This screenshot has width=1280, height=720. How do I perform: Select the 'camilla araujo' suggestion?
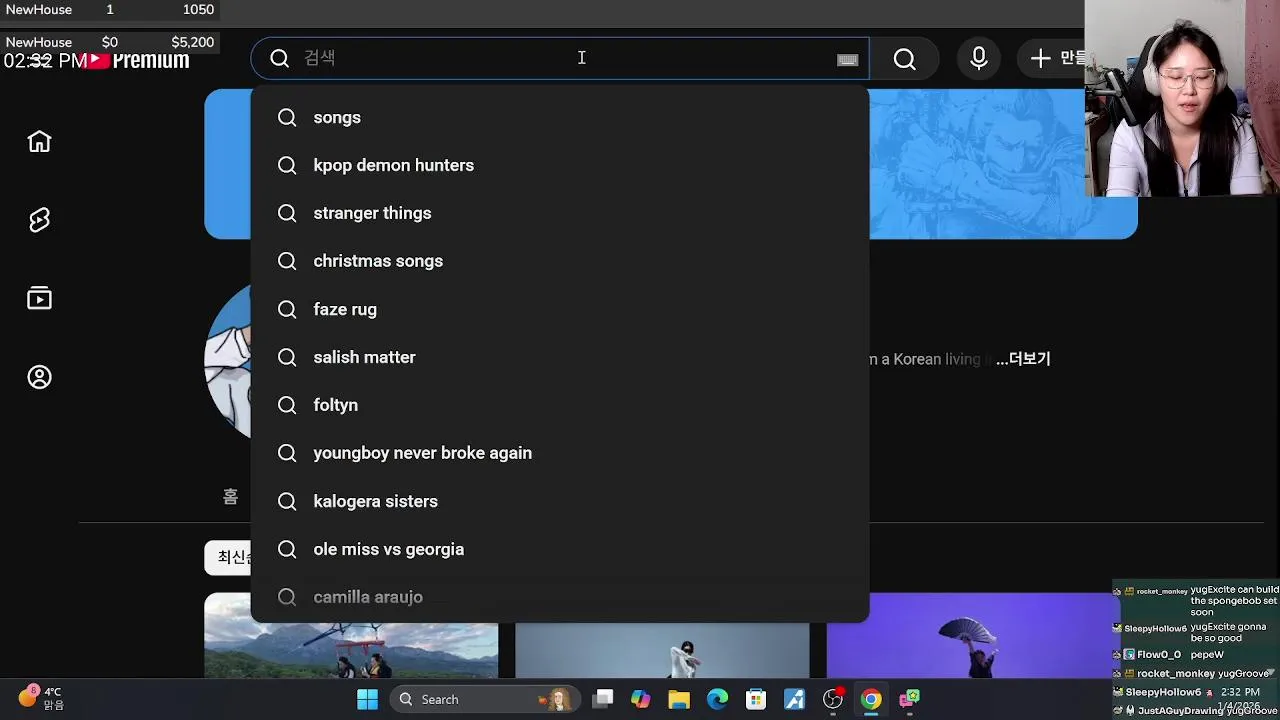(560, 597)
